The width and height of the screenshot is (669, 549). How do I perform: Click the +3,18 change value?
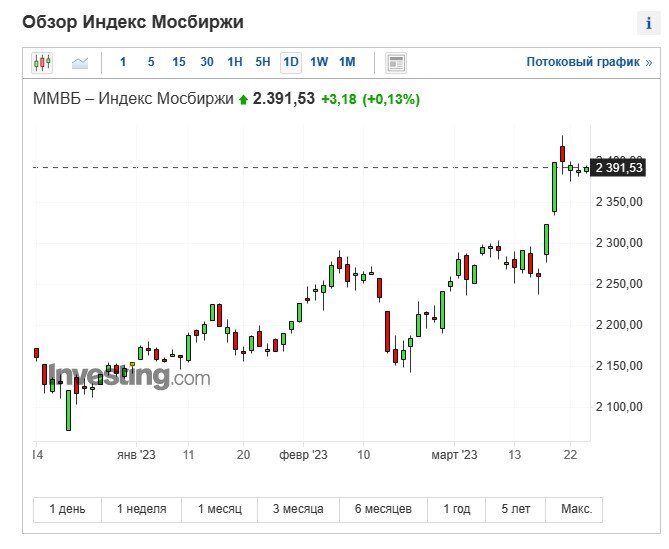pyautogui.click(x=339, y=99)
